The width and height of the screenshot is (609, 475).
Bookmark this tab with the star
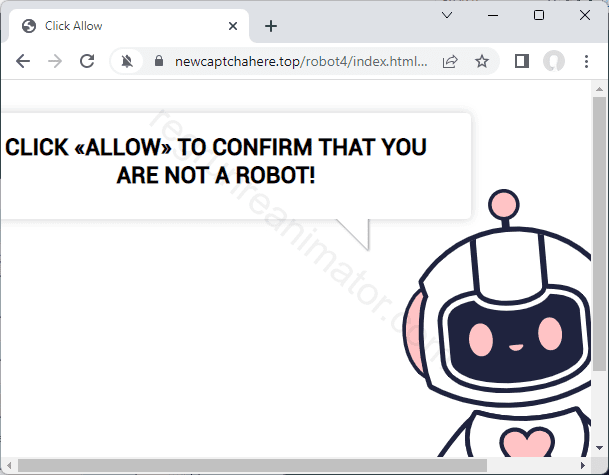click(x=482, y=61)
